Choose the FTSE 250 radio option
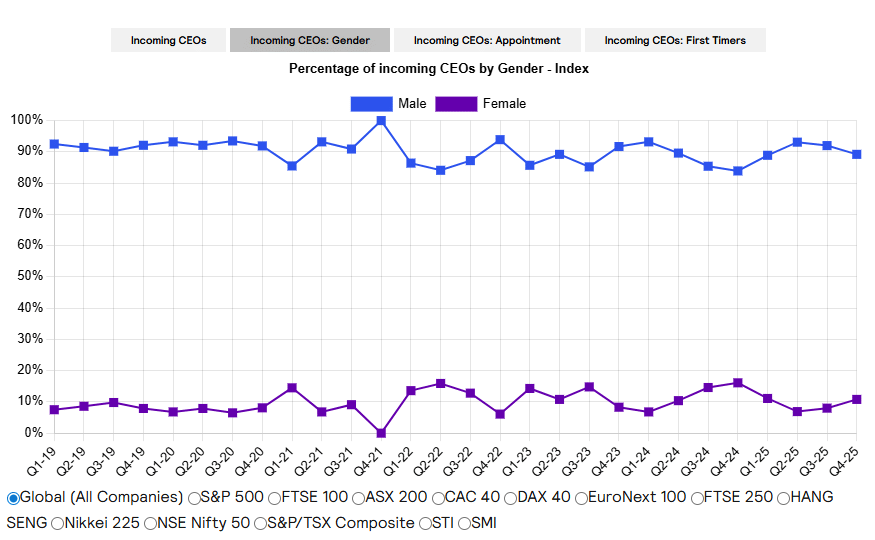 tap(697, 498)
